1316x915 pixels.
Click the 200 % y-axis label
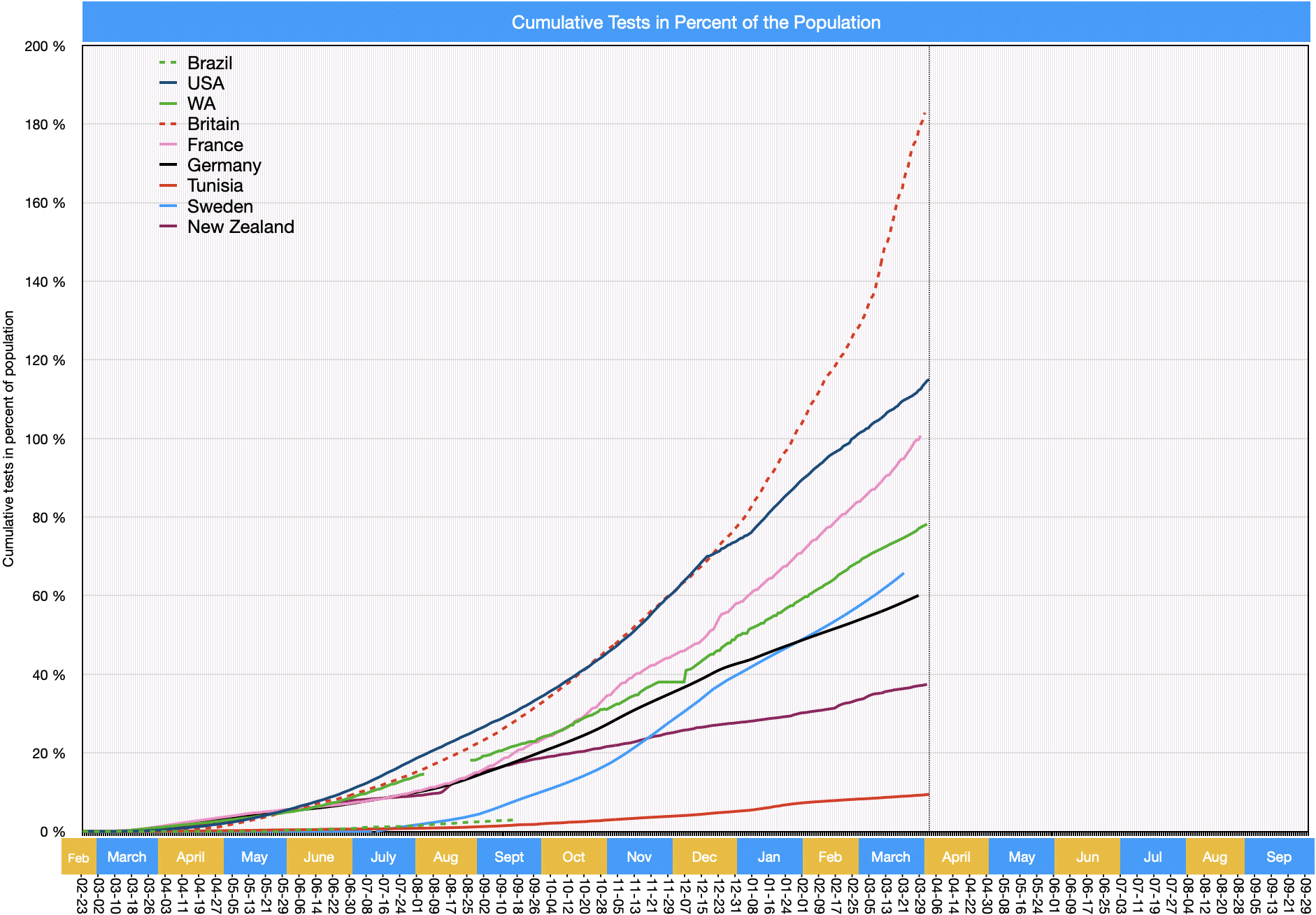point(45,46)
